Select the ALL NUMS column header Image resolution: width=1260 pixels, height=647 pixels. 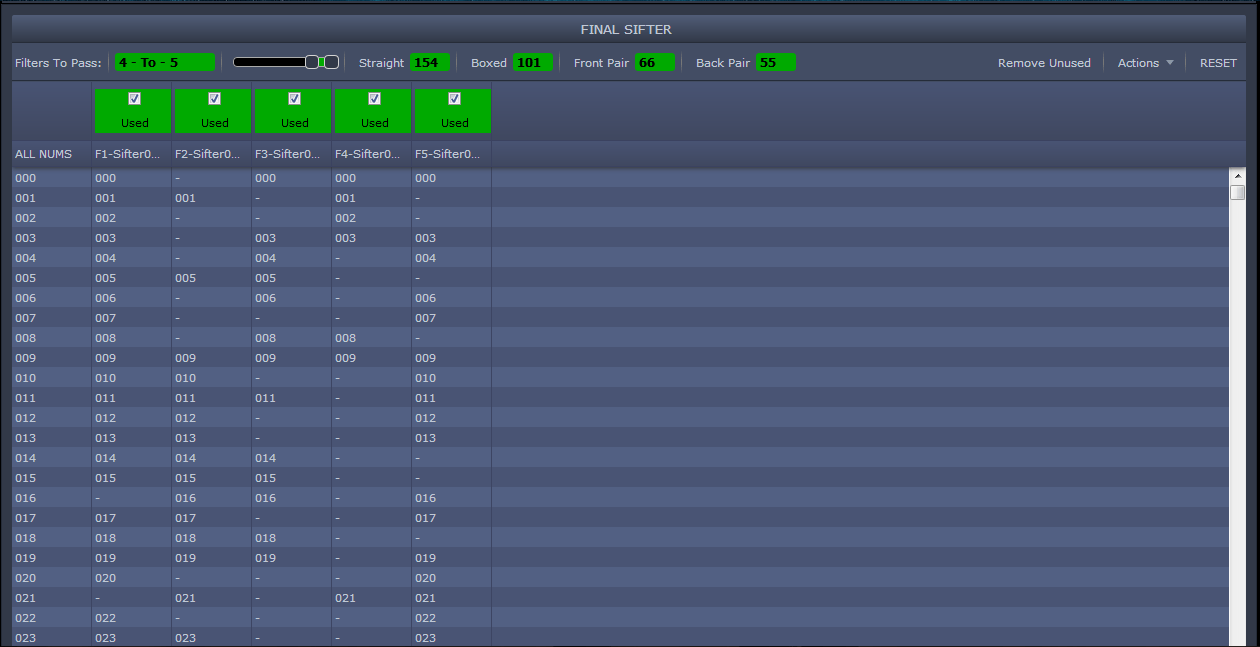(x=43, y=154)
